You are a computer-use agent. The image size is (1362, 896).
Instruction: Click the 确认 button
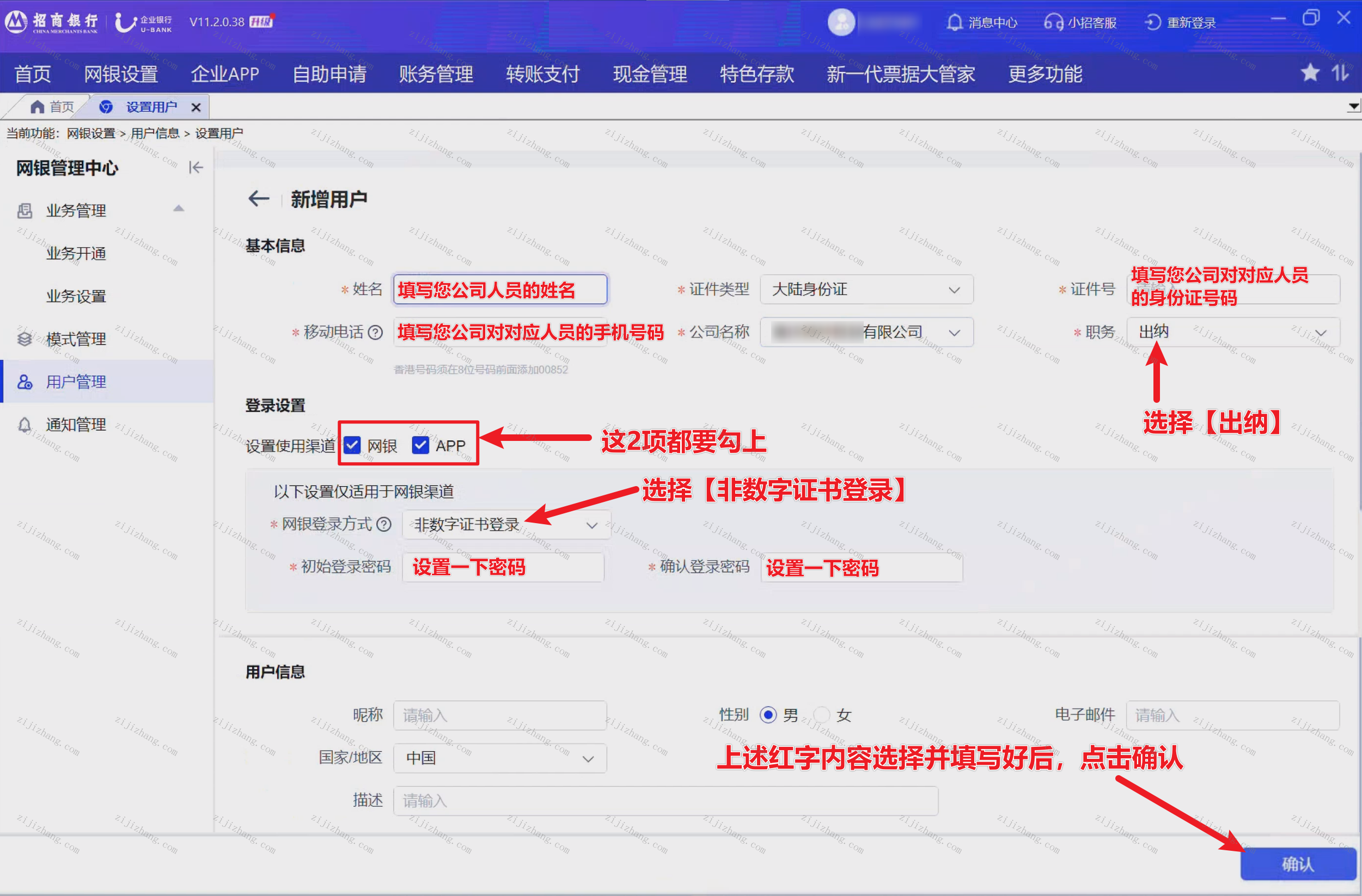click(1298, 863)
